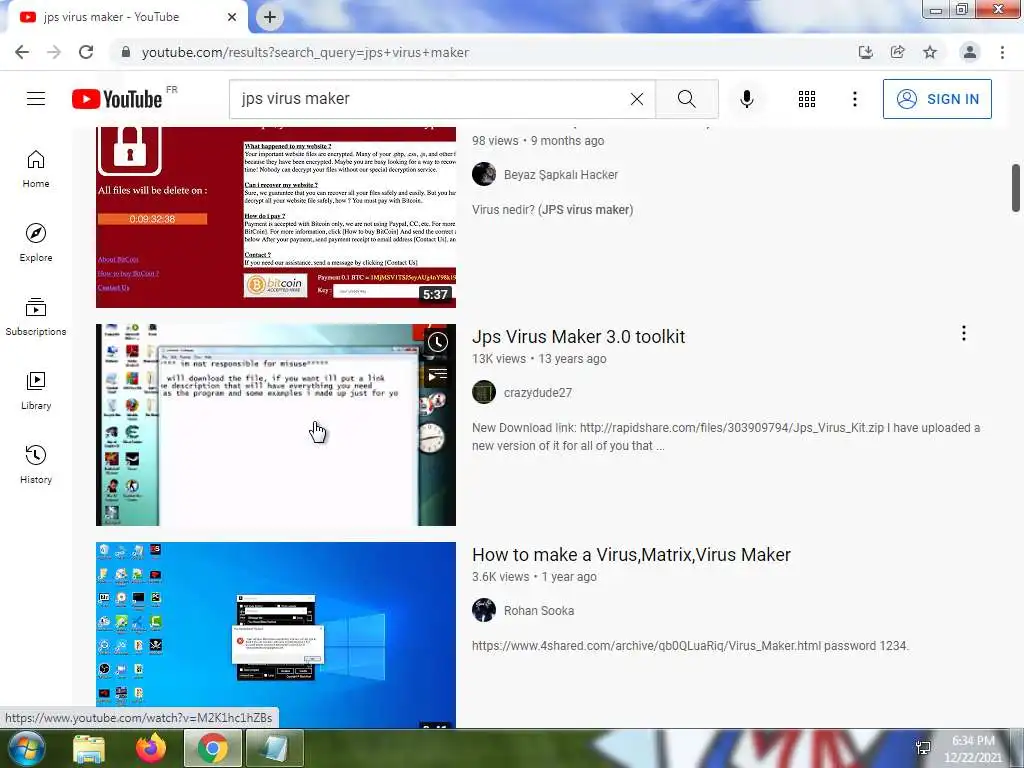
Task: Click Watch later clock icon on thumbnail
Action: point(438,342)
